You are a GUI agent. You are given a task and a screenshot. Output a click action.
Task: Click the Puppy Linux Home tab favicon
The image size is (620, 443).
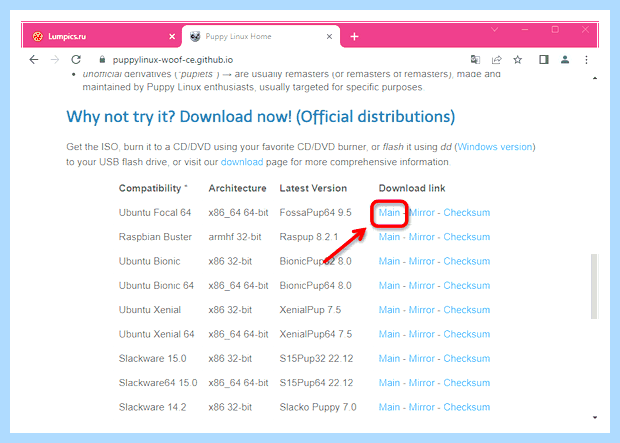[195, 36]
